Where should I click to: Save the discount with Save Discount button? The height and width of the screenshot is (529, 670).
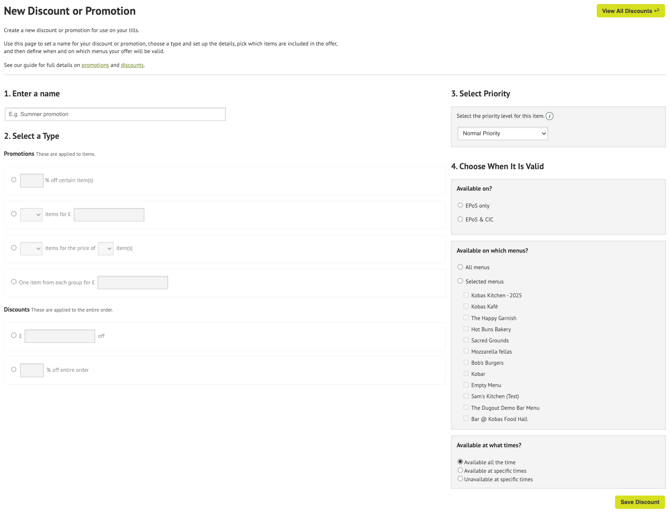pyautogui.click(x=639, y=502)
